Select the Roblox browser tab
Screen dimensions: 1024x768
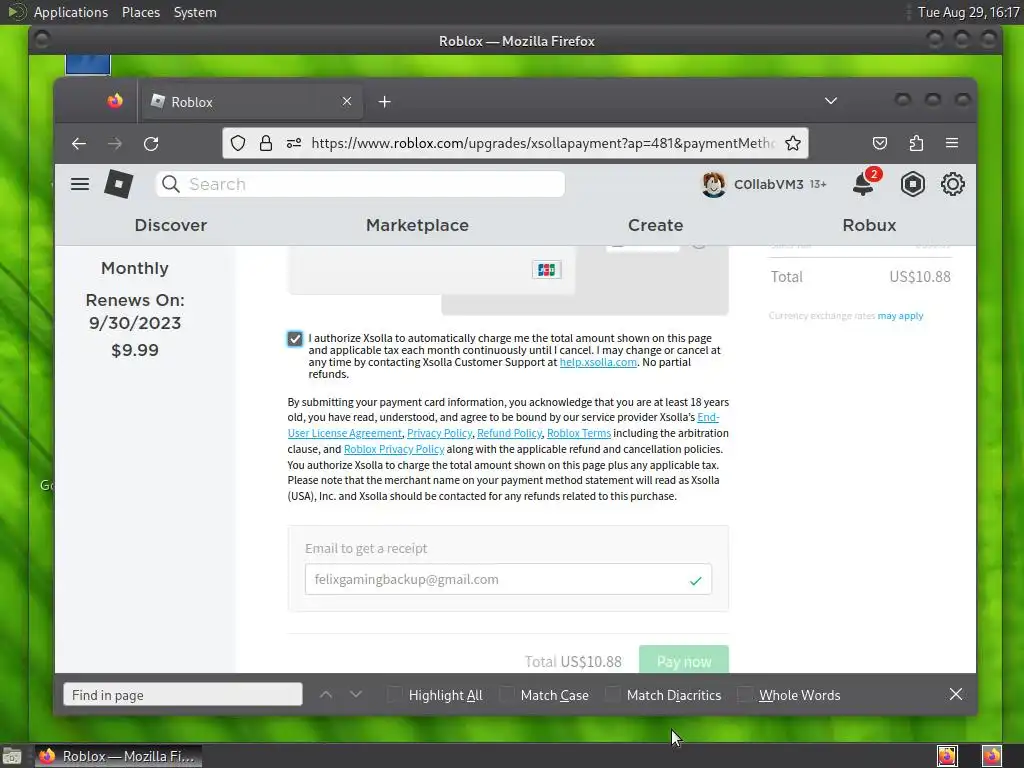click(x=251, y=102)
